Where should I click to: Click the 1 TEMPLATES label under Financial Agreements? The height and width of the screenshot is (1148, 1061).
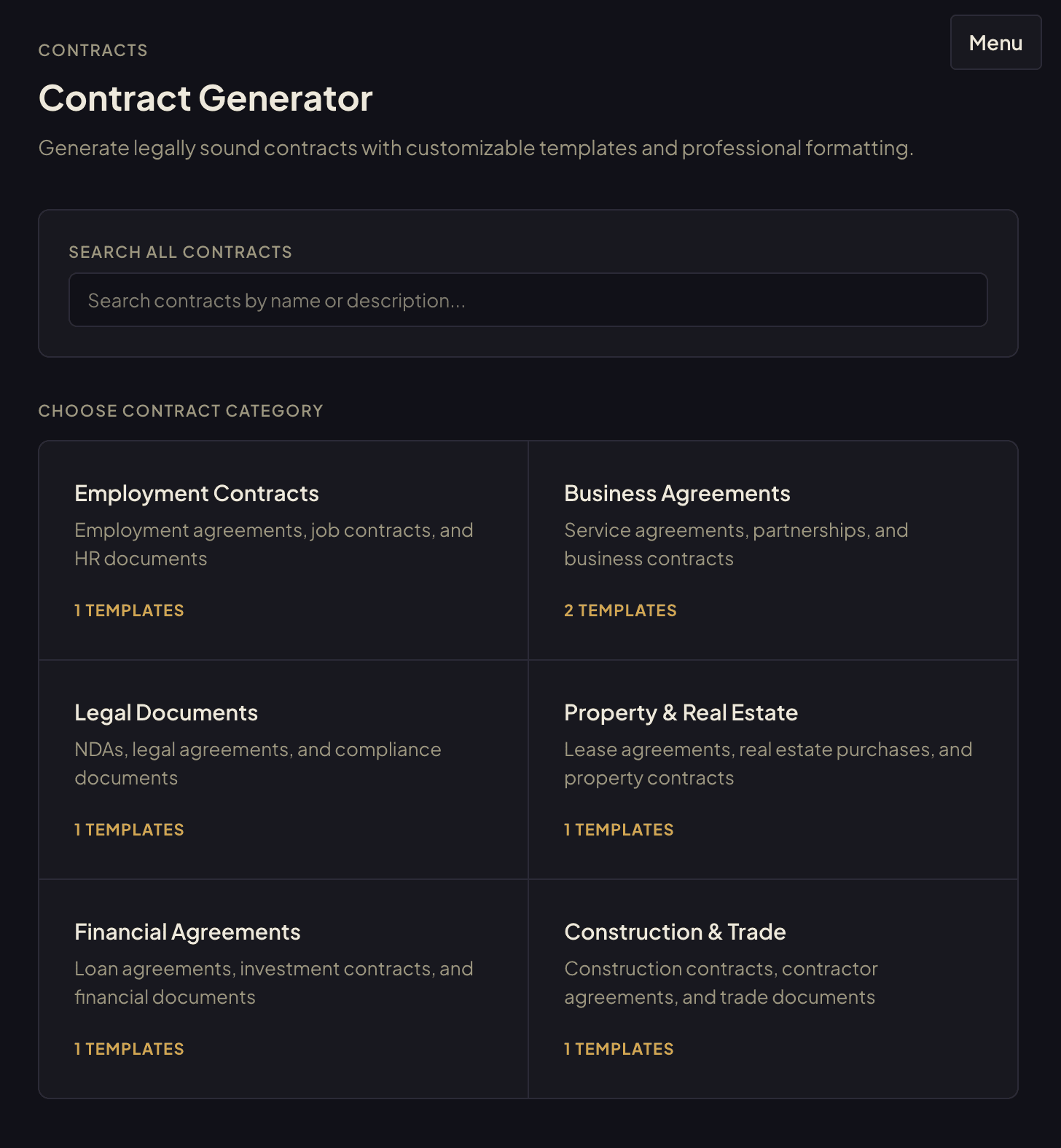[x=129, y=1048]
